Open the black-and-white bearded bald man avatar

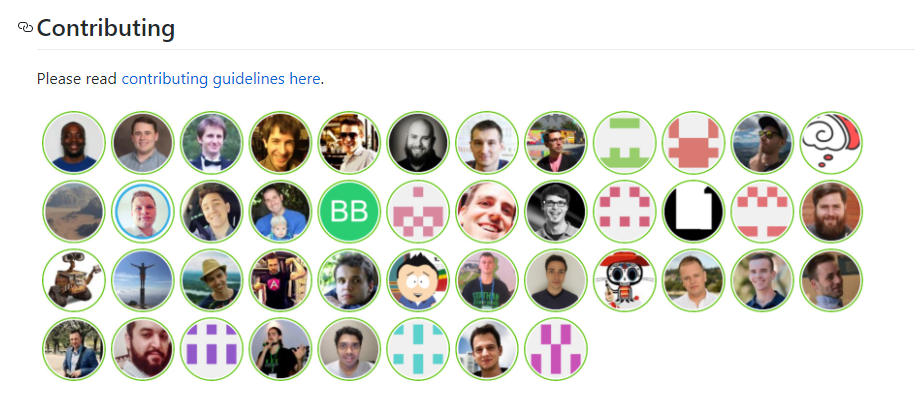point(418,142)
